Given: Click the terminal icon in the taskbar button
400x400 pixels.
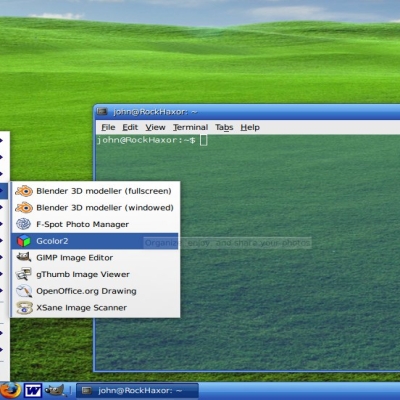Looking at the screenshot, I should point(87,390).
